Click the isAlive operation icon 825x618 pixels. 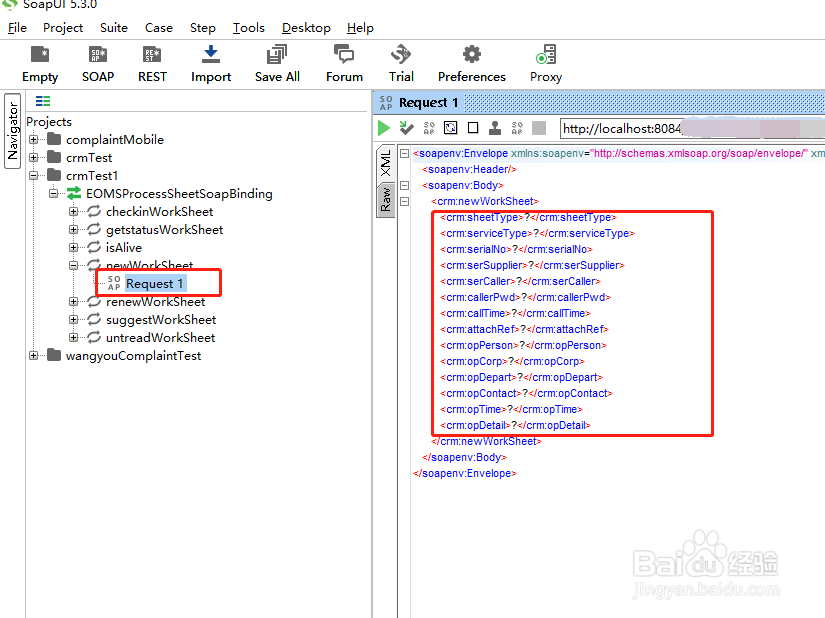tap(94, 247)
